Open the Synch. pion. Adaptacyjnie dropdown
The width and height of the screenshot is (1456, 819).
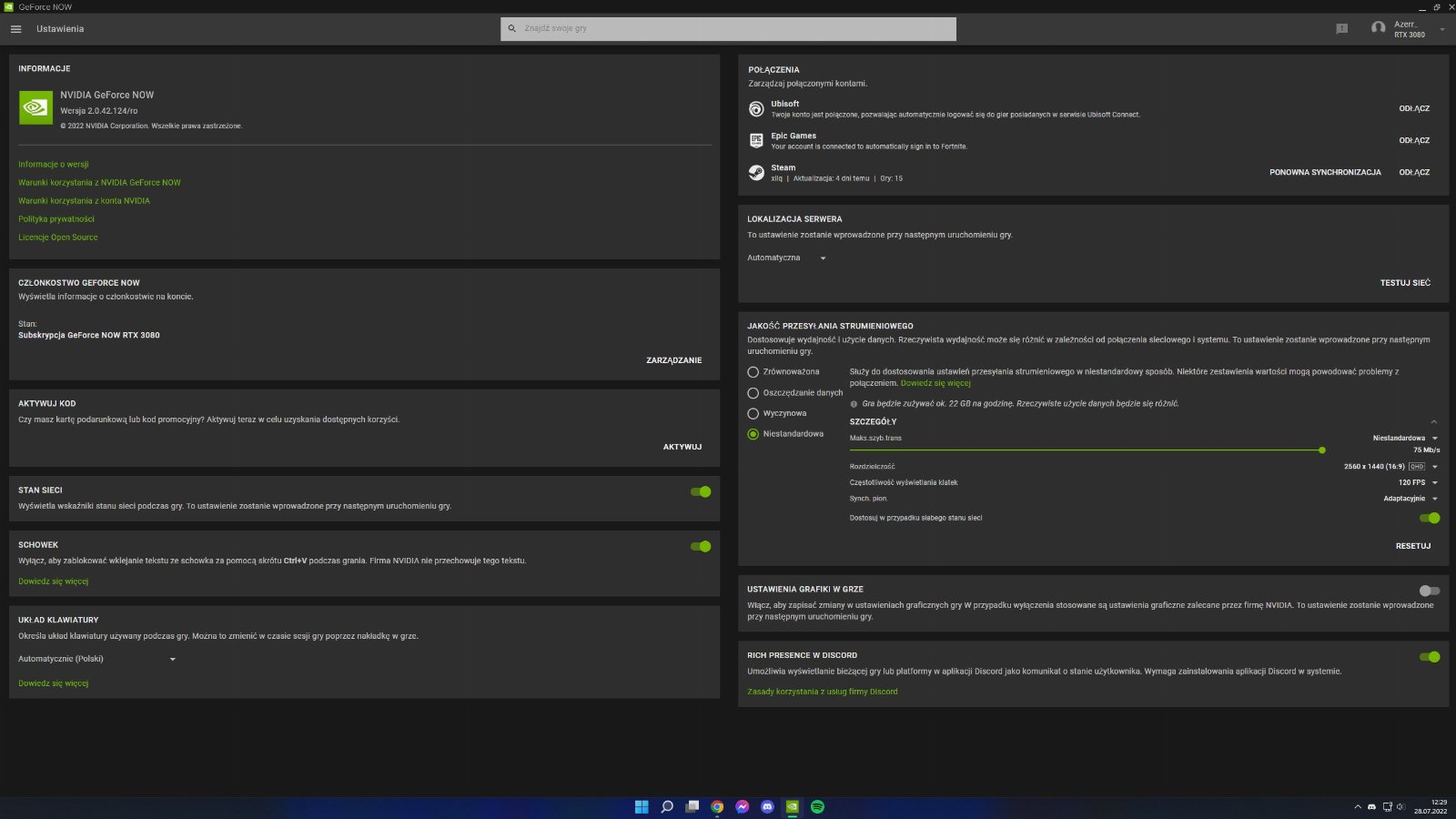click(x=1410, y=499)
